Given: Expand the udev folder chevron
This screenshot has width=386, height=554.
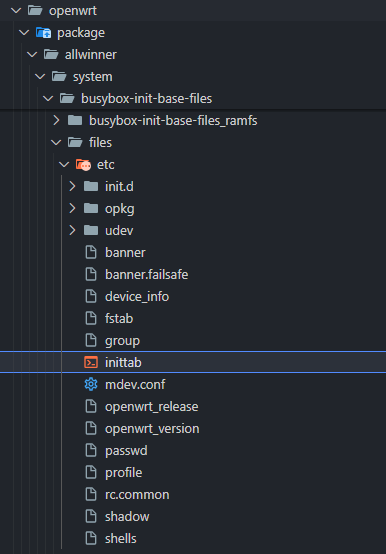Looking at the screenshot, I should (x=72, y=230).
